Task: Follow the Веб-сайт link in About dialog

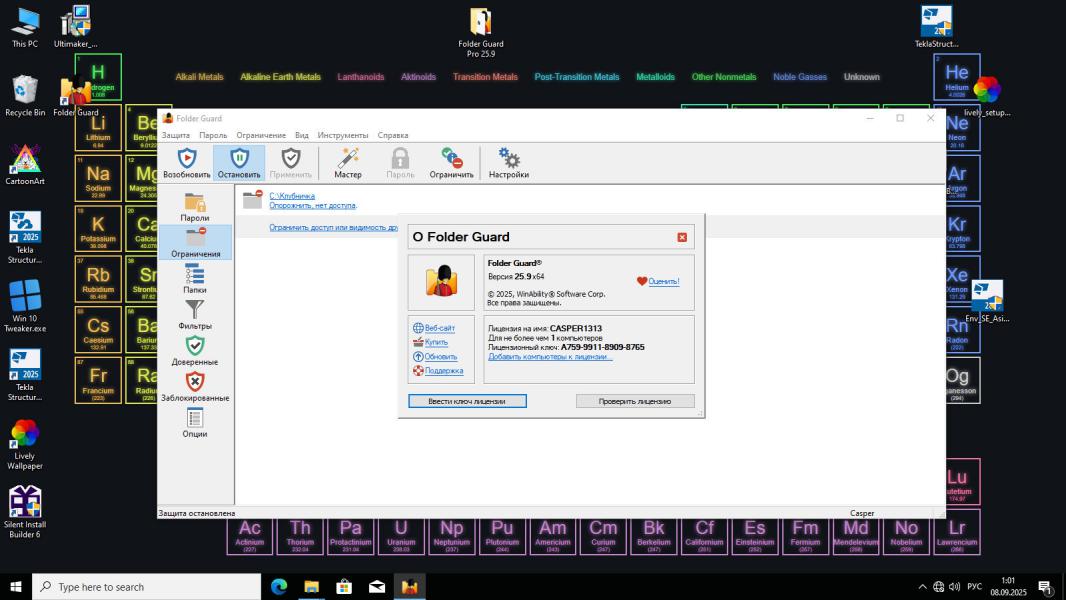Action: 439,328
